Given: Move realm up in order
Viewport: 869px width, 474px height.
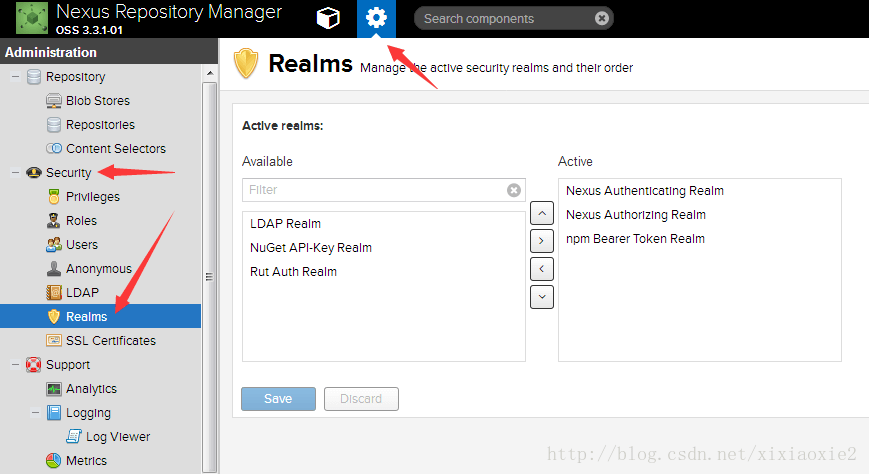Looking at the screenshot, I should (541, 213).
